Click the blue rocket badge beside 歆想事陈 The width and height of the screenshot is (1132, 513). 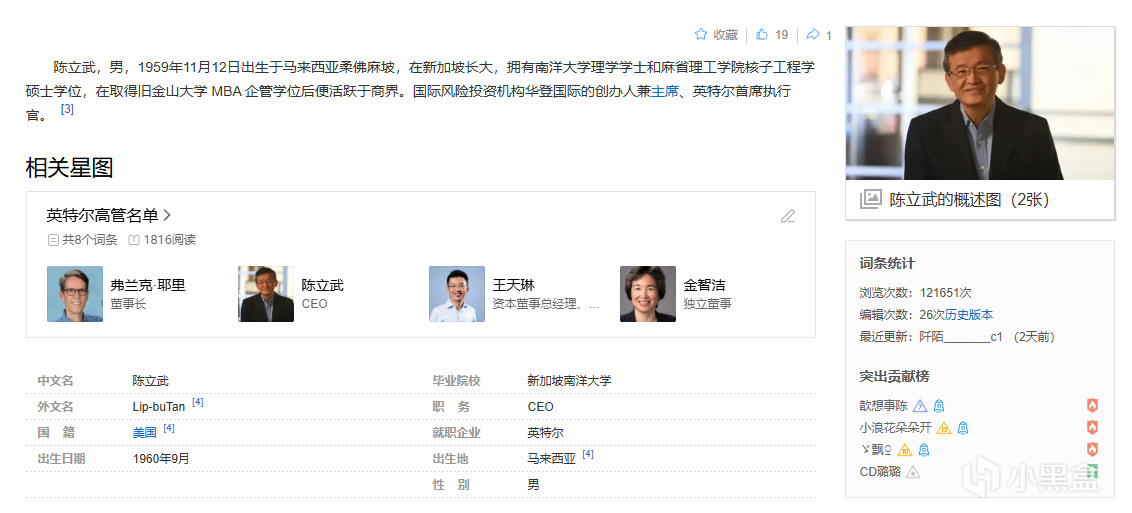click(939, 406)
